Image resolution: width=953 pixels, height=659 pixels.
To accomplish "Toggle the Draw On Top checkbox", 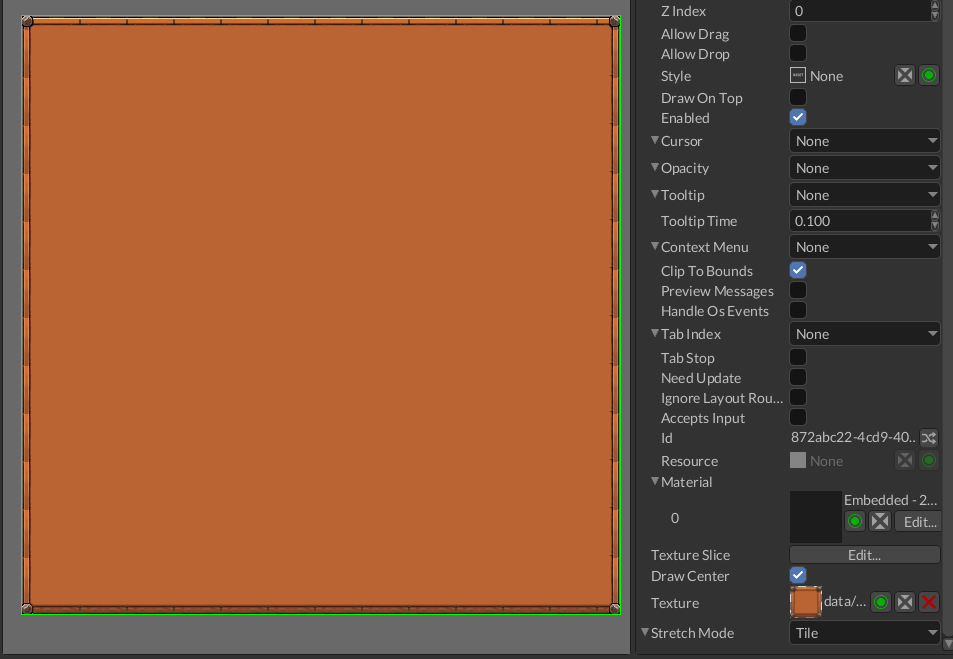I will 798,98.
